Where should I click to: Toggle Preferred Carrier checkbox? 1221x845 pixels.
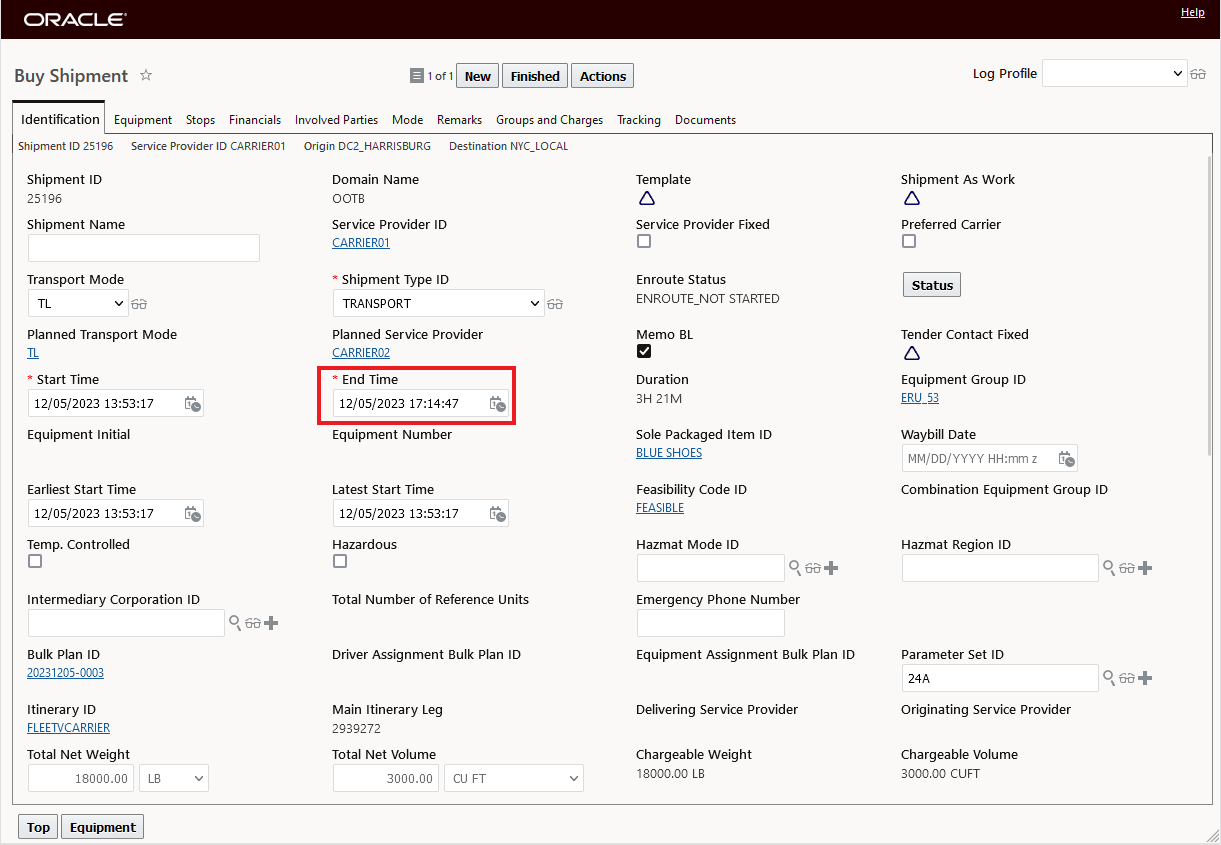coord(909,241)
